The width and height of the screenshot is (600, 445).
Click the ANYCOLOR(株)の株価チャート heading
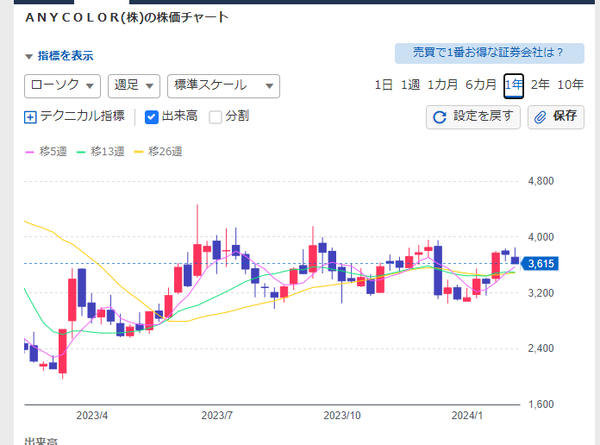click(127, 17)
